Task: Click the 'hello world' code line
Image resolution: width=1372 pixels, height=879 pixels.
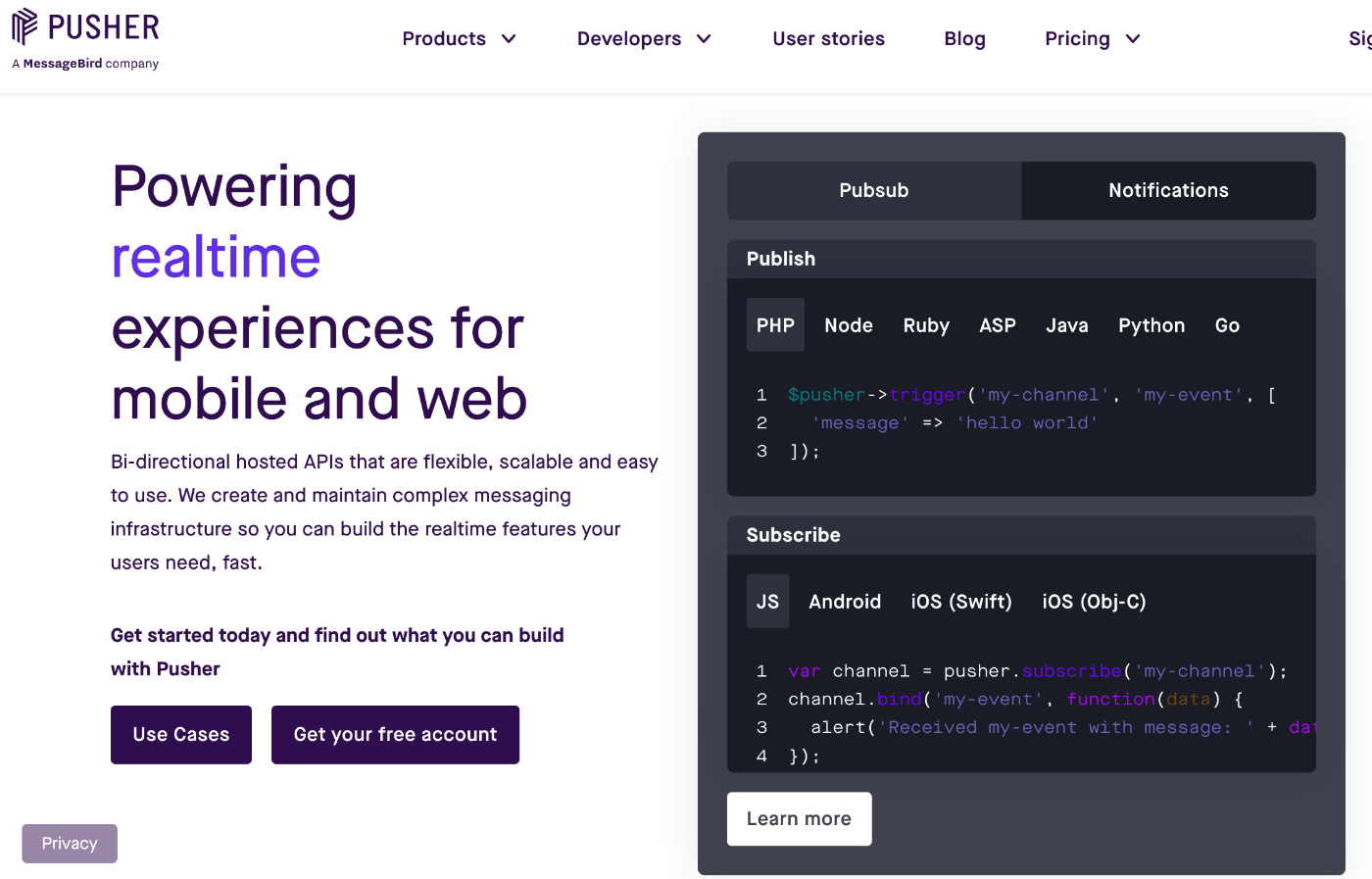Action: coord(954,423)
